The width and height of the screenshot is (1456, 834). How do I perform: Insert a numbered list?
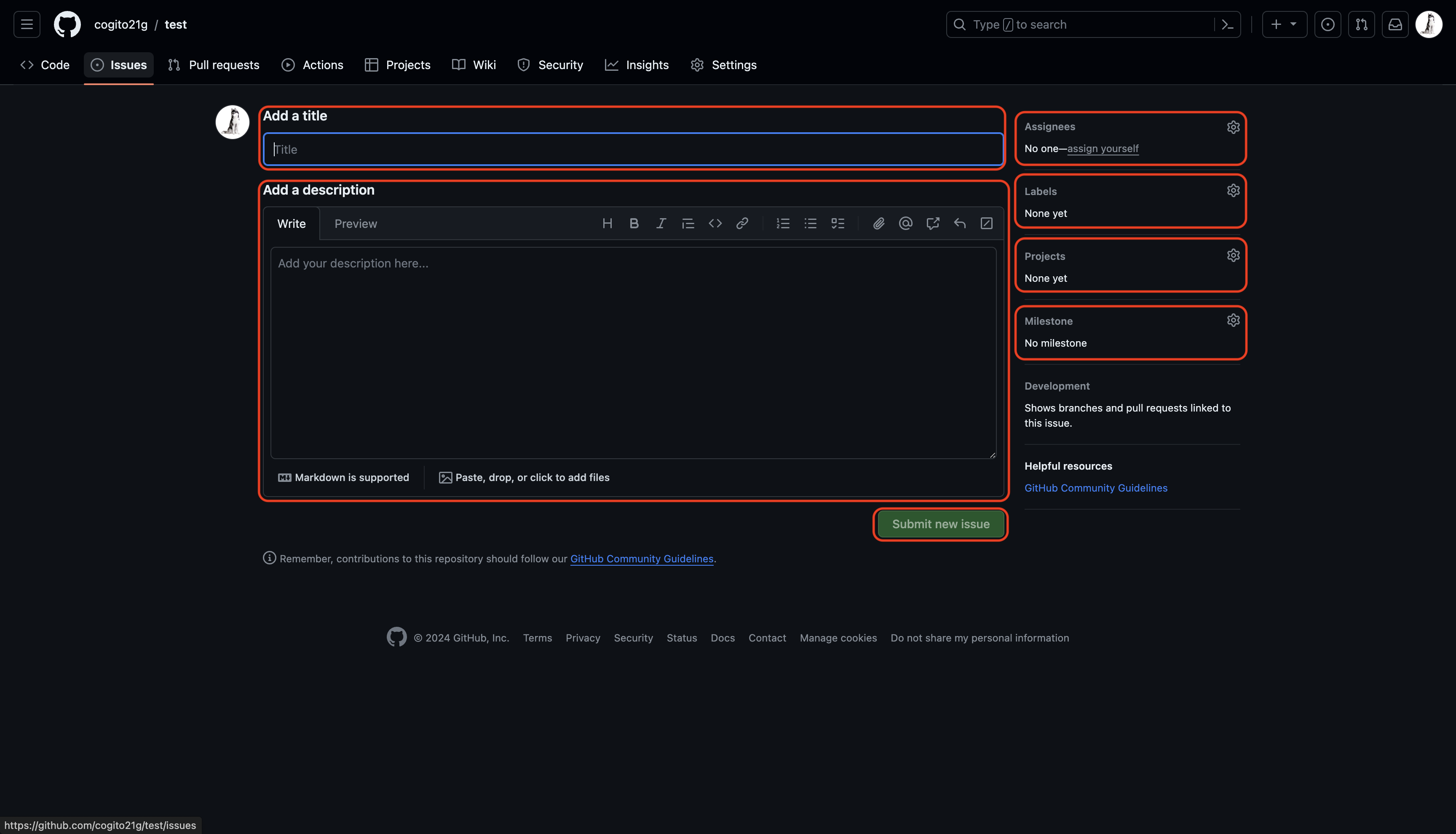pos(783,223)
